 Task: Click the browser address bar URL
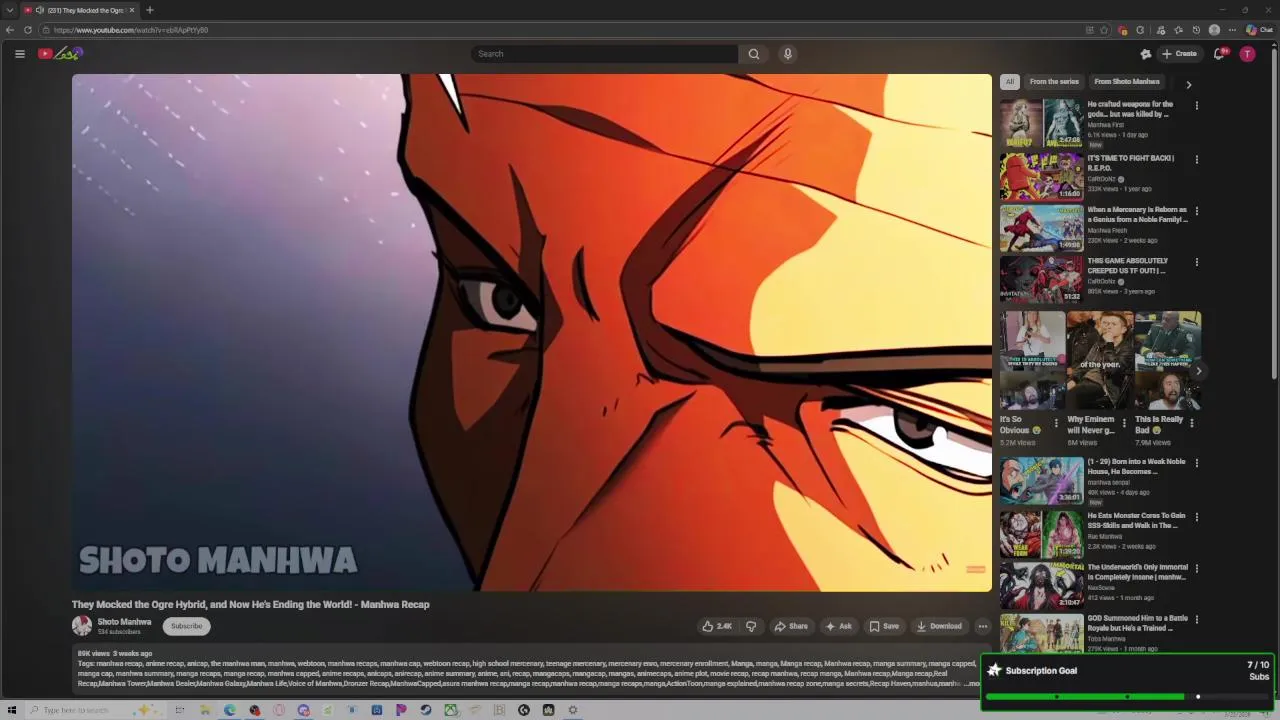pos(131,30)
